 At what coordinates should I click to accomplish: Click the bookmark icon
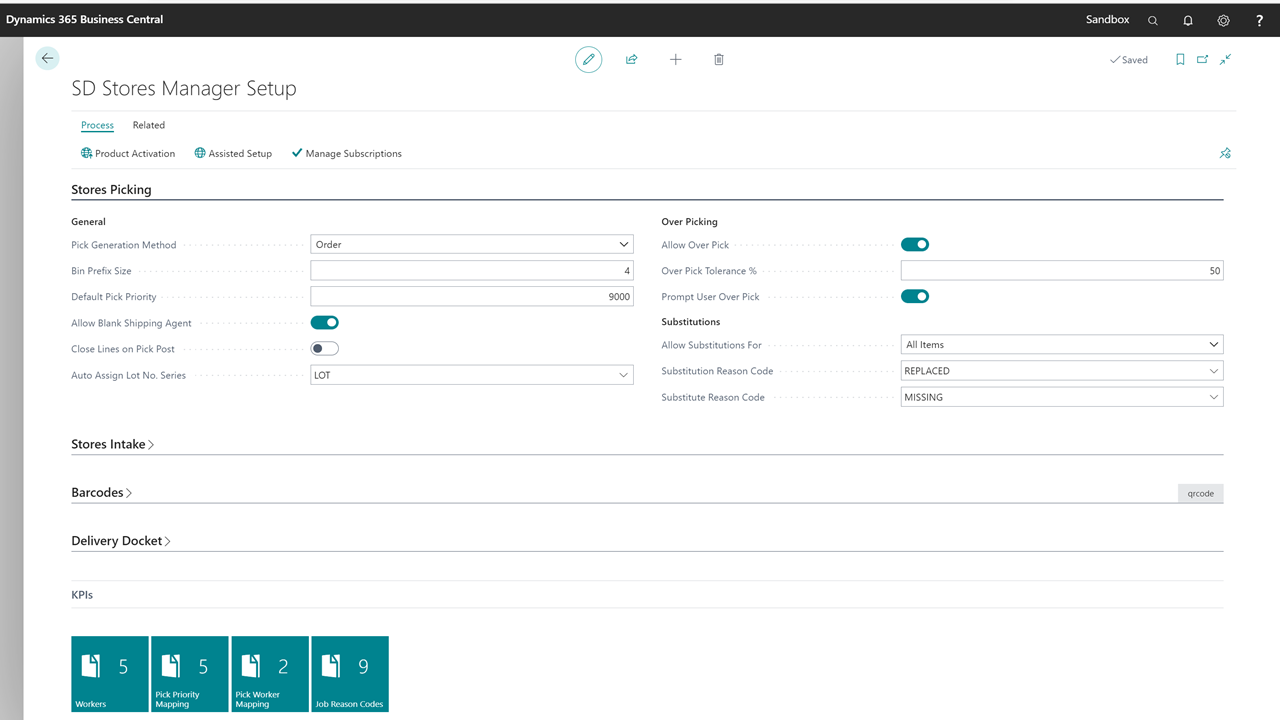point(1180,60)
